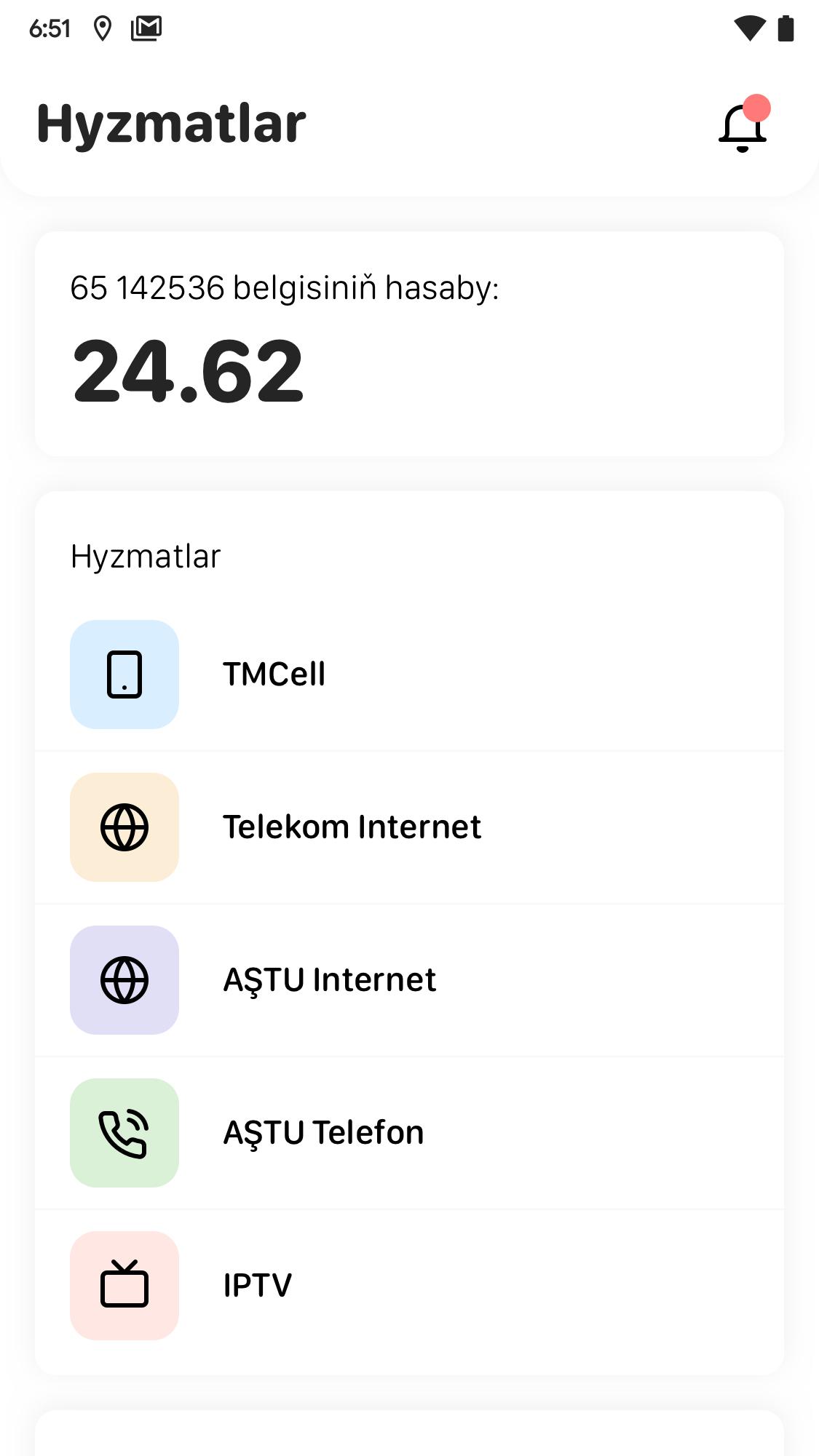This screenshot has height=1456, width=819.
Task: Tap the location icon in status bar
Action: [103, 29]
